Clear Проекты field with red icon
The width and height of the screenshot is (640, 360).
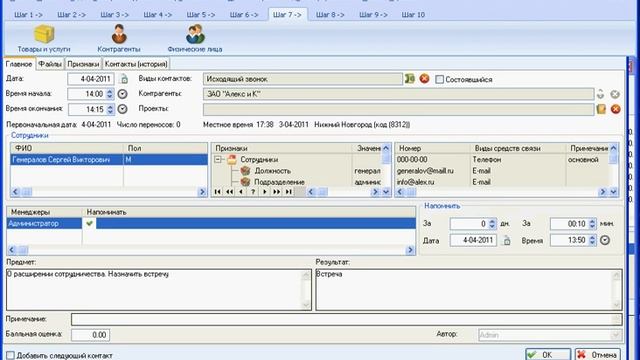coord(616,109)
